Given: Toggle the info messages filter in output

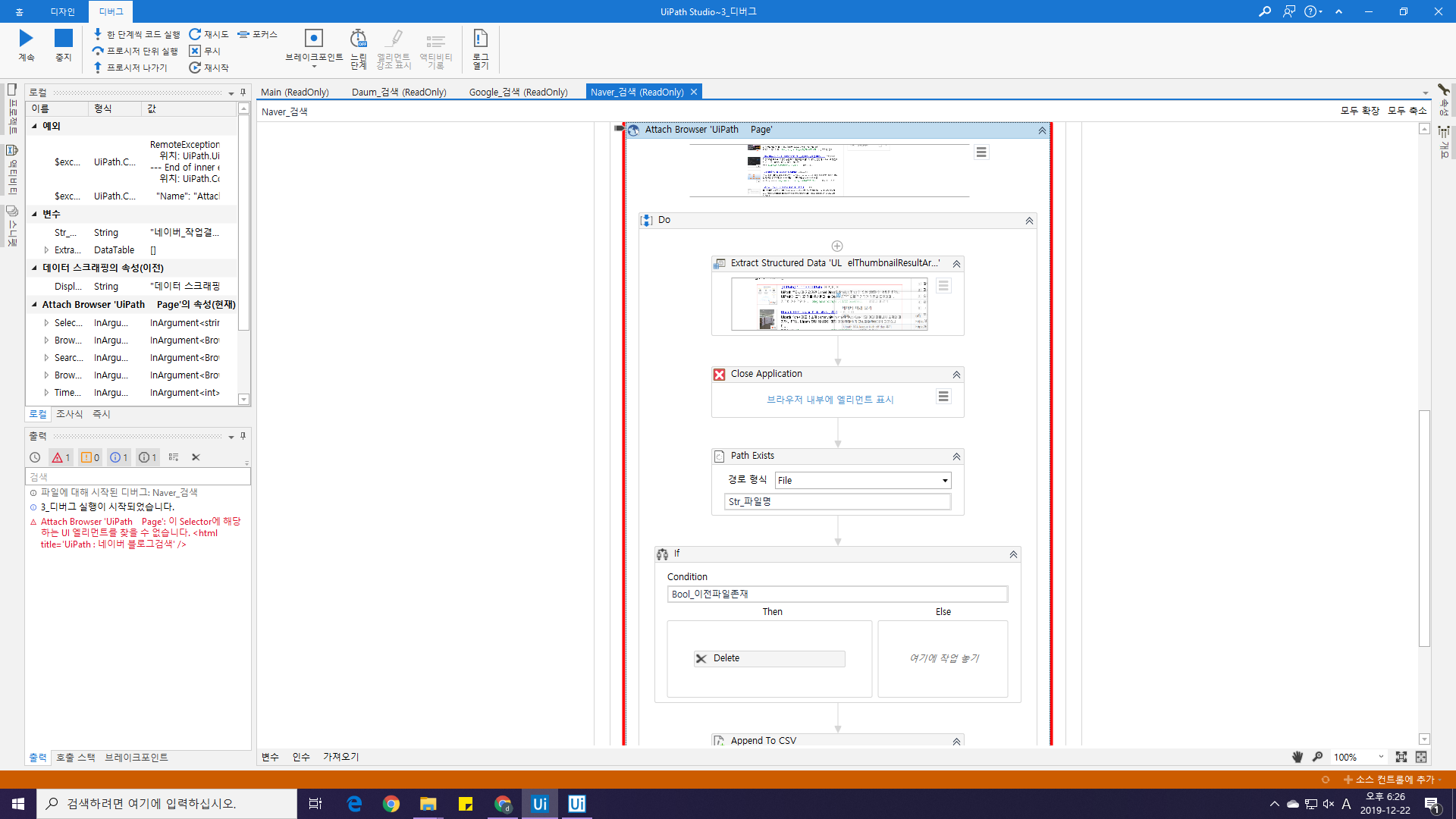Looking at the screenshot, I should coord(119,457).
